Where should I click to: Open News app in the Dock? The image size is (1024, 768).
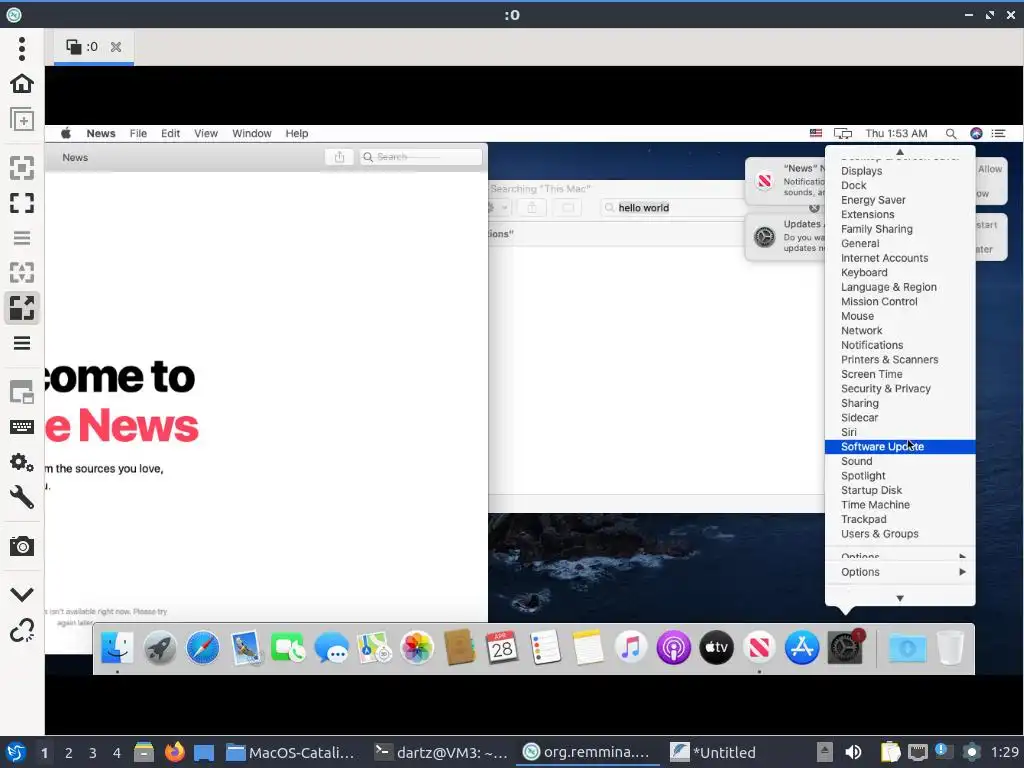coord(759,648)
